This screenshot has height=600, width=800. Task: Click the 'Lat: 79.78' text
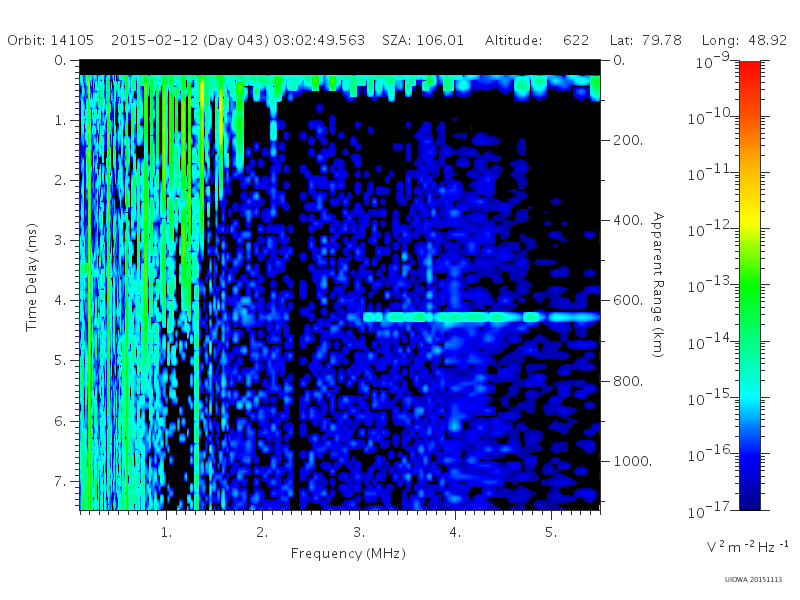click(645, 40)
